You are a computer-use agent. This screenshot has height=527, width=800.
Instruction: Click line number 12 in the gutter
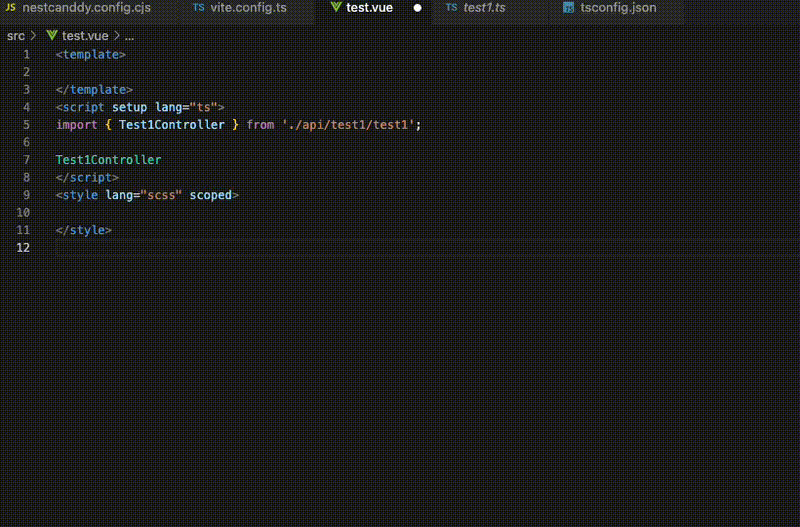(x=23, y=248)
